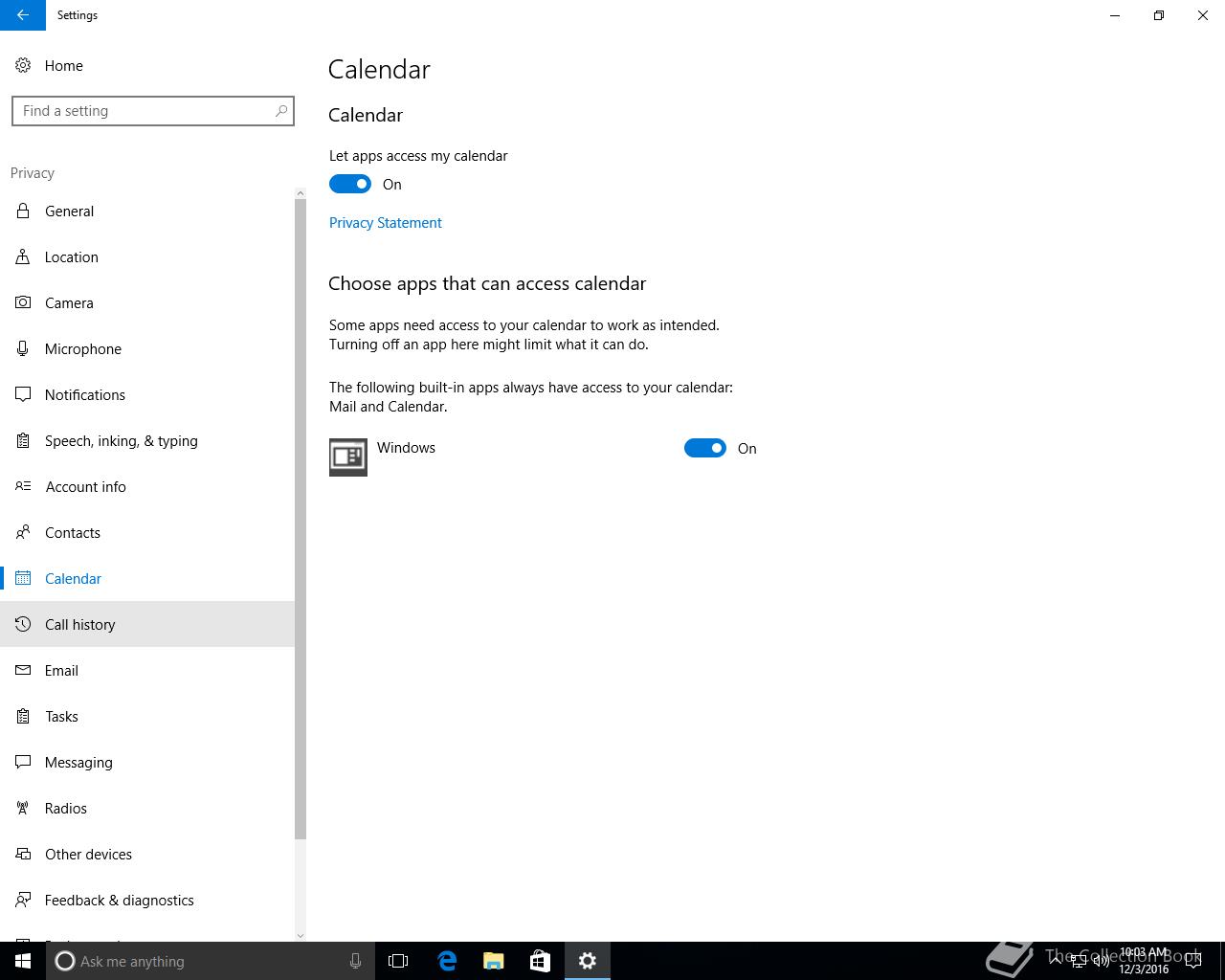Click the General lock icon

(23, 212)
